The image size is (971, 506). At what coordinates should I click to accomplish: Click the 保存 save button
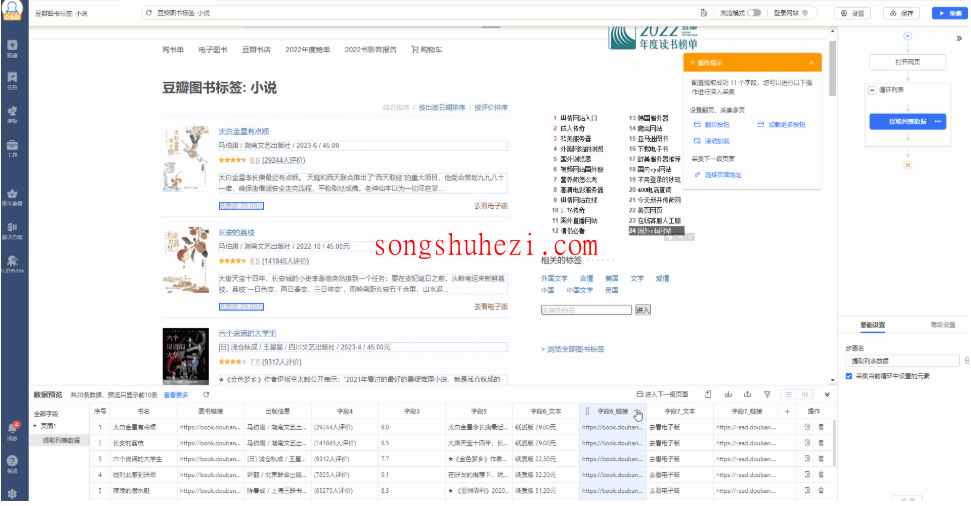pyautogui.click(x=902, y=13)
